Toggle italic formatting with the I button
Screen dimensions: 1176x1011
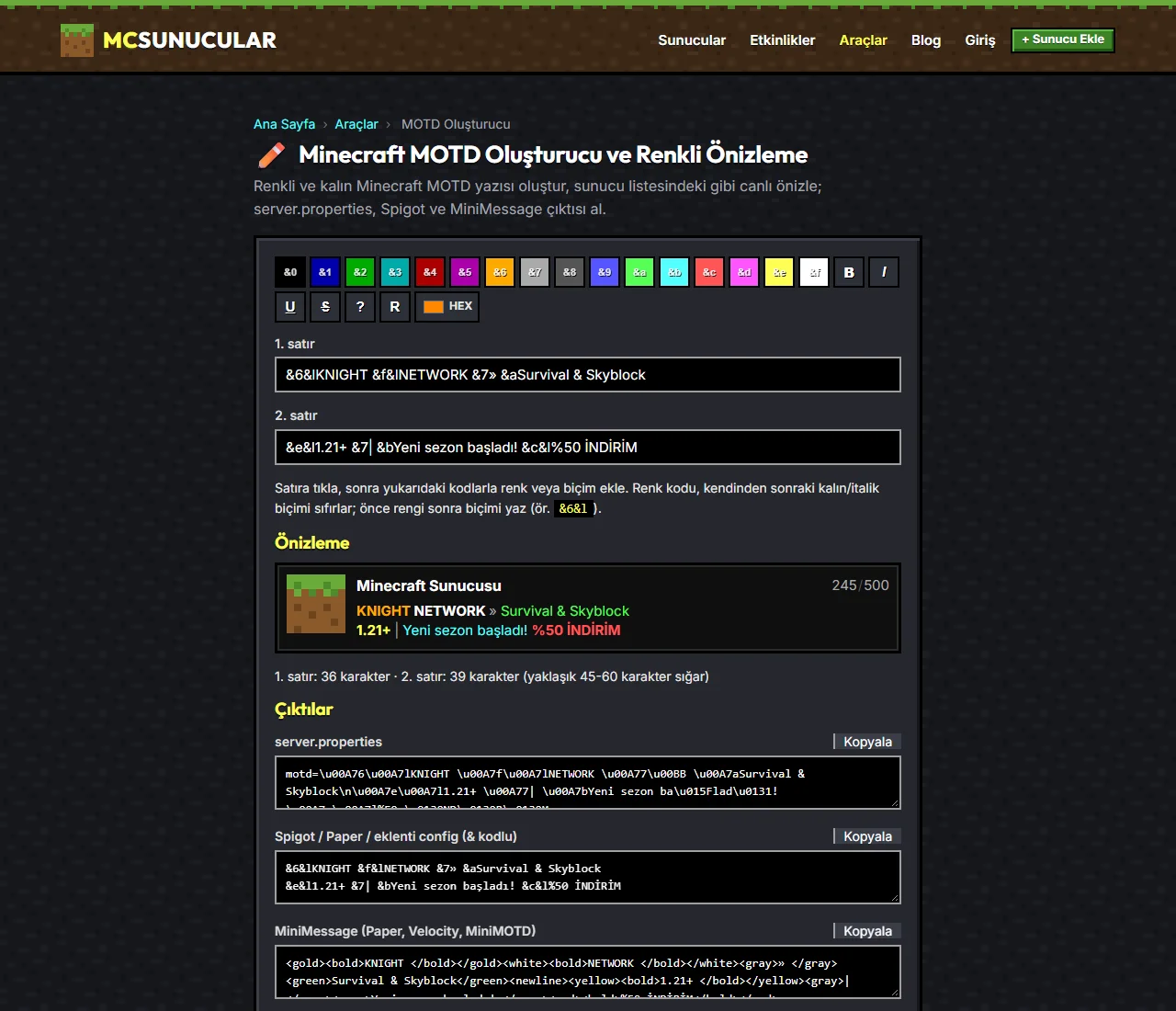point(884,272)
